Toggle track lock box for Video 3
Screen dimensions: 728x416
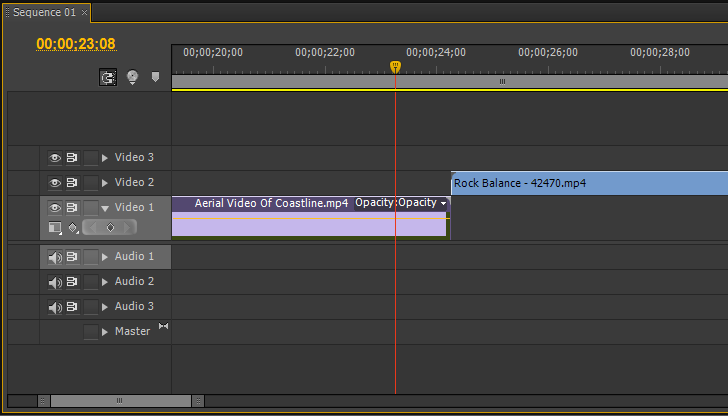click(x=91, y=158)
